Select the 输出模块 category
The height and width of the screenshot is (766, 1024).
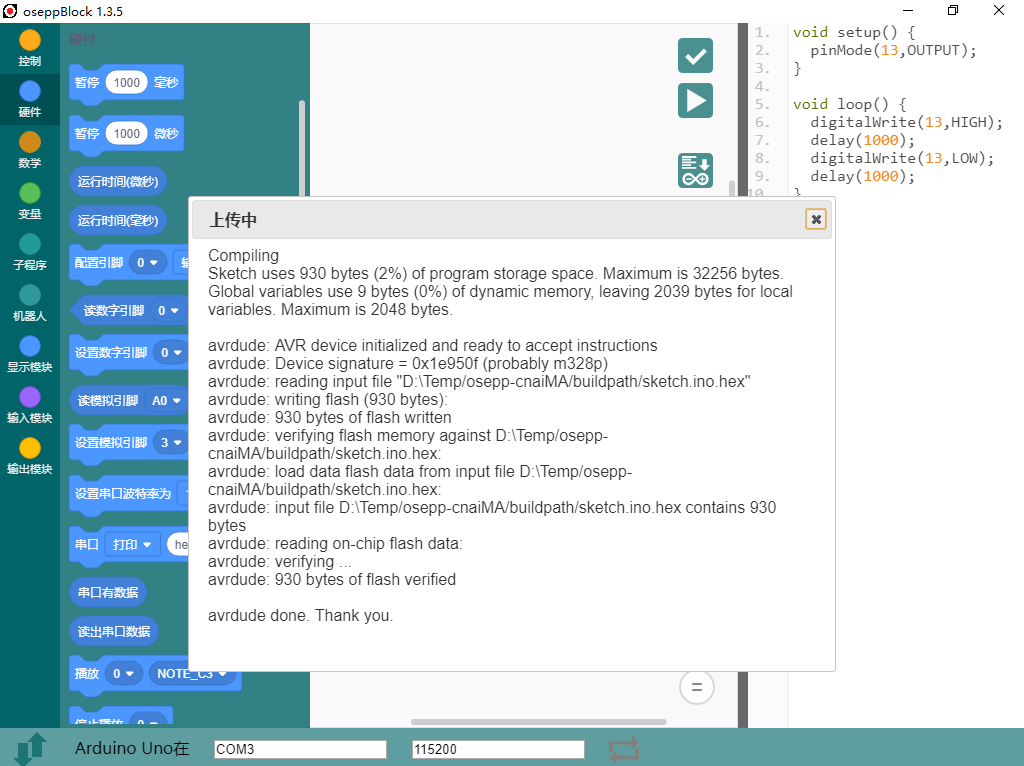pyautogui.click(x=30, y=456)
